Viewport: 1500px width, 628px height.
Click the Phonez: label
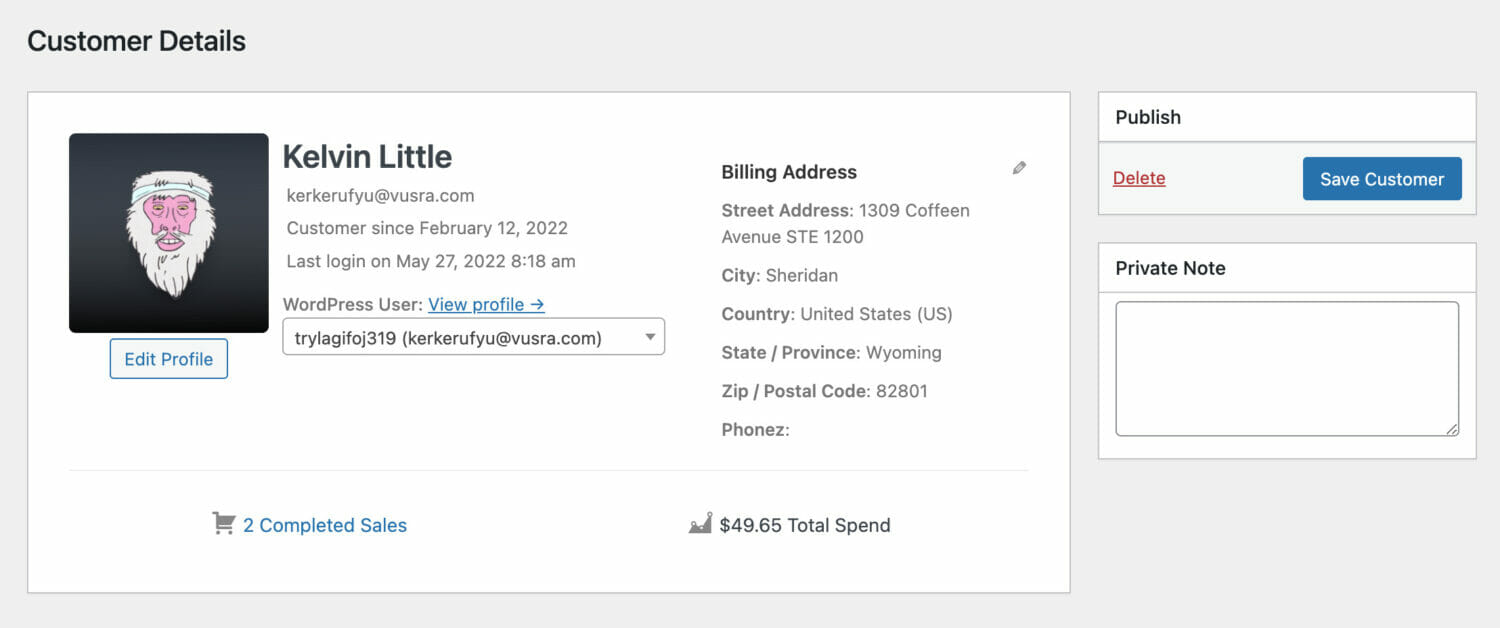[756, 430]
